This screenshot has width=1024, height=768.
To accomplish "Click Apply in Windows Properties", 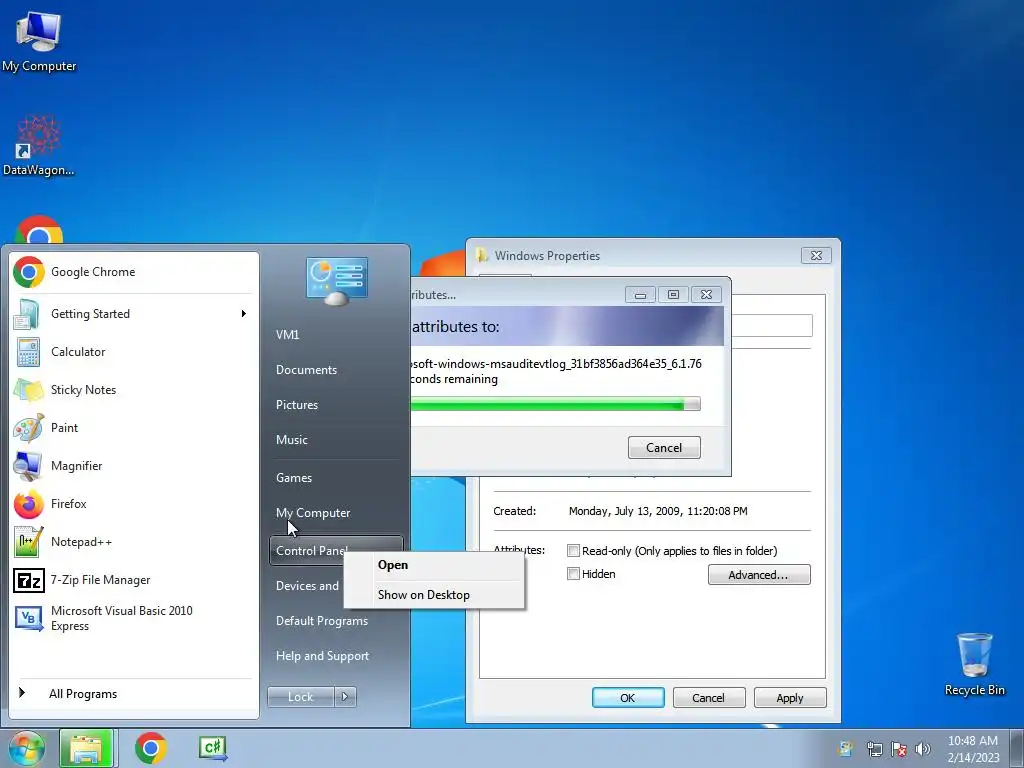I will coord(790,697).
